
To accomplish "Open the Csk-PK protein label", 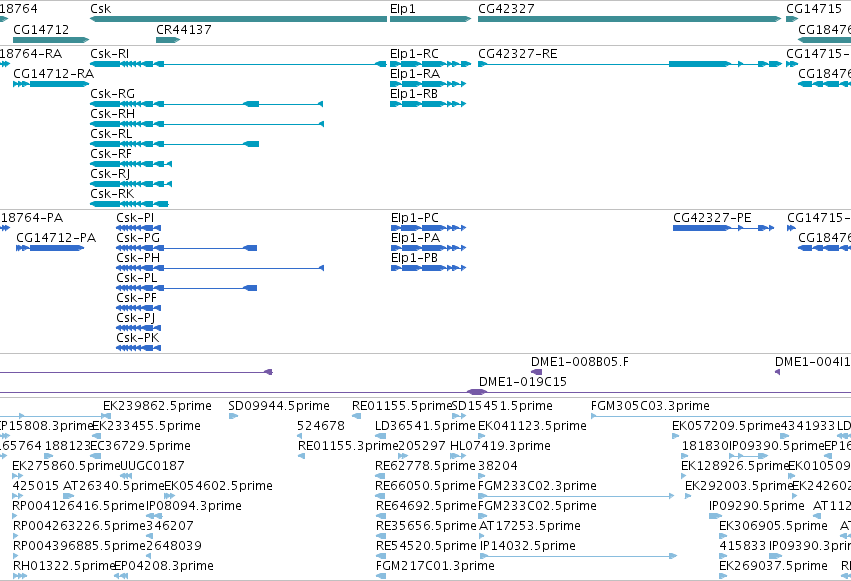I will [x=138, y=339].
